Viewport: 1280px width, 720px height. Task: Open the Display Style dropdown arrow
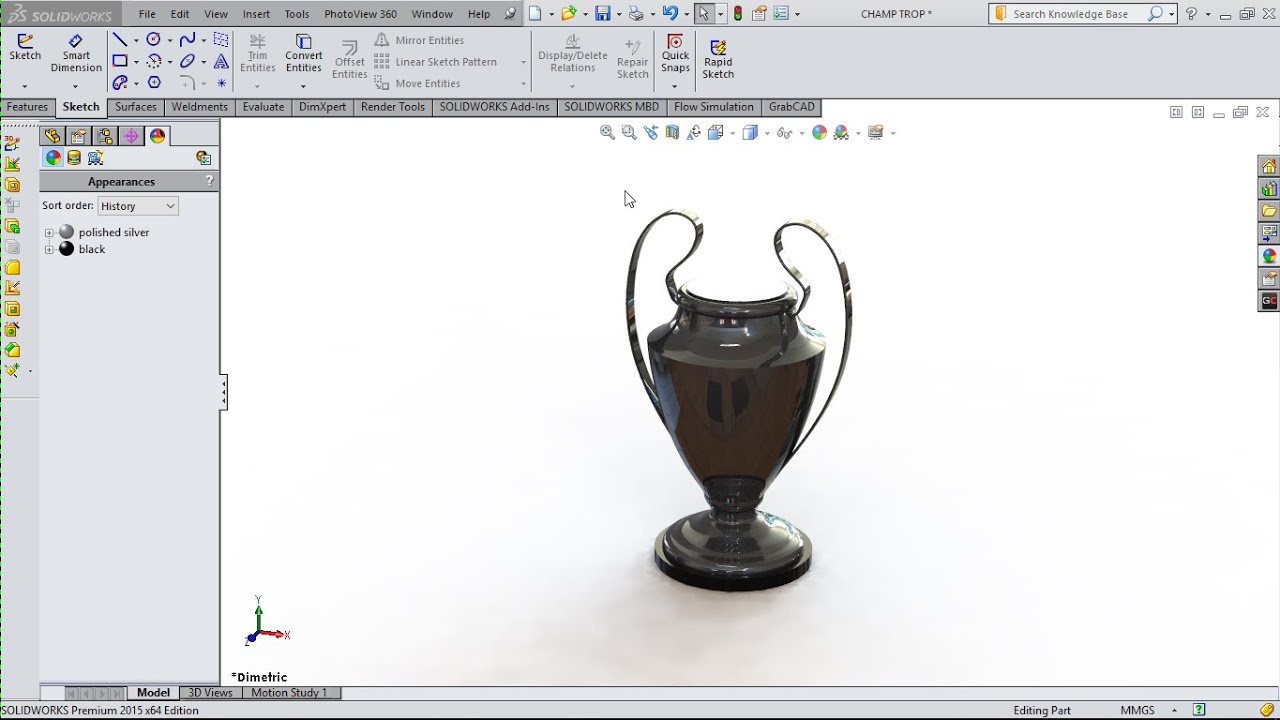[x=765, y=132]
